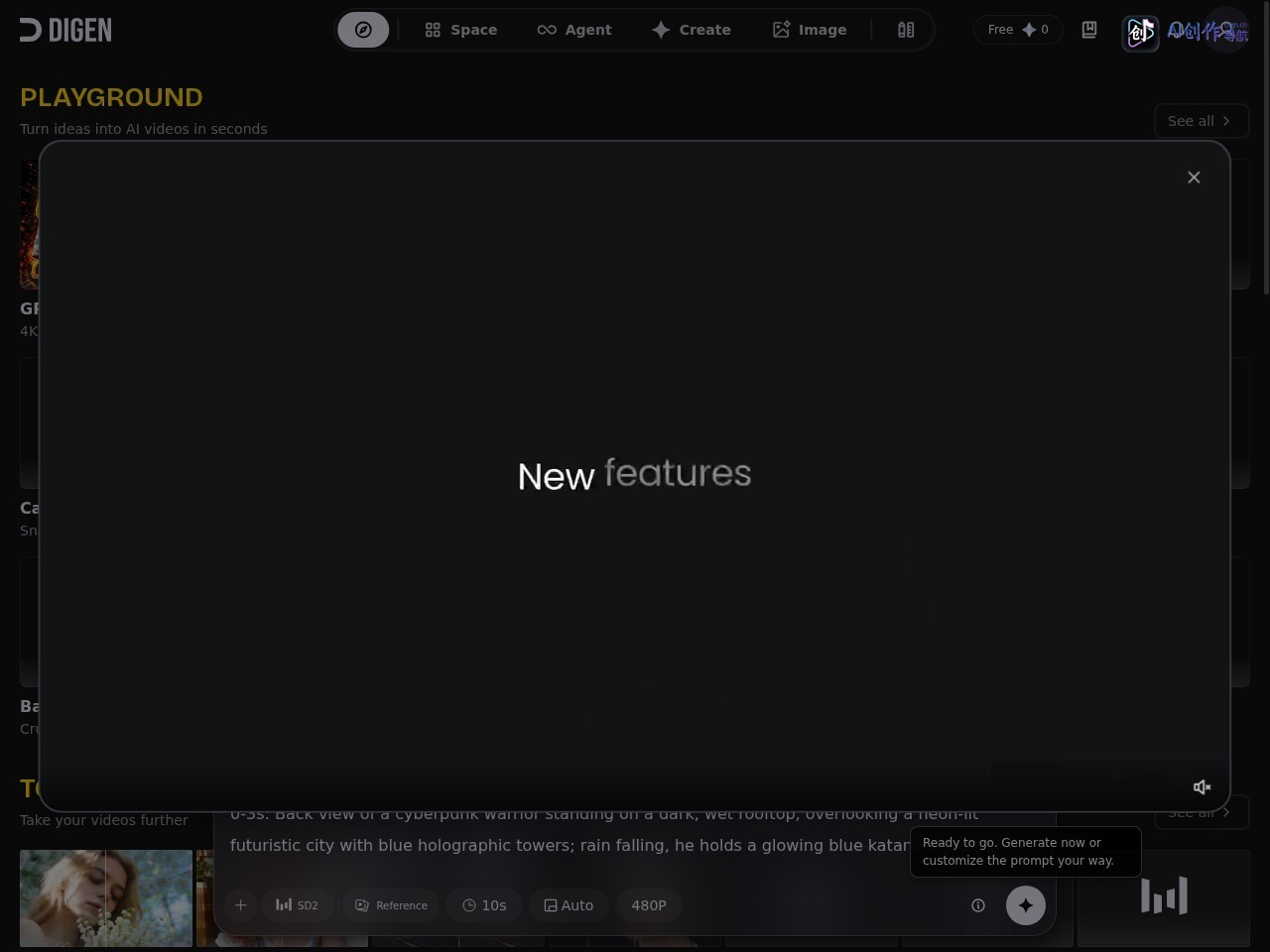The width and height of the screenshot is (1270, 952).
Task: Open the Free credits balance pill
Action: tap(1018, 30)
